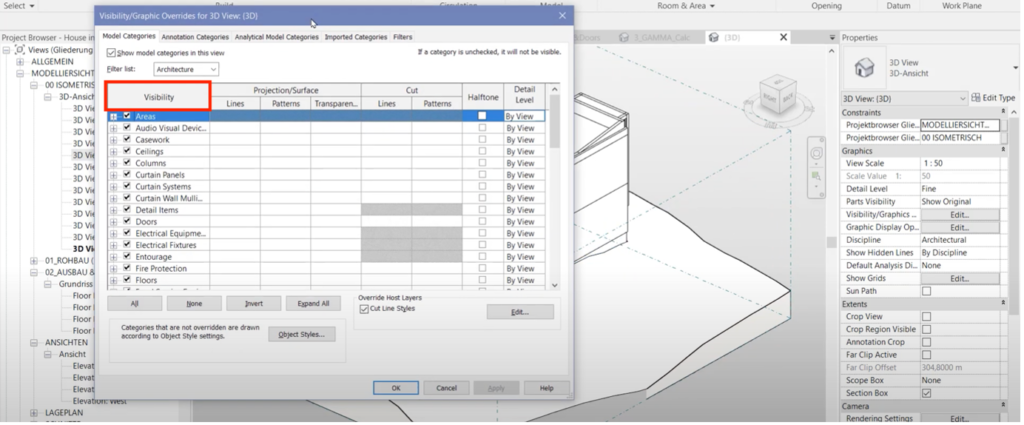Uncheck the Ceilings category checkbox
Viewport: 1024px width, 425px height.
[127, 151]
